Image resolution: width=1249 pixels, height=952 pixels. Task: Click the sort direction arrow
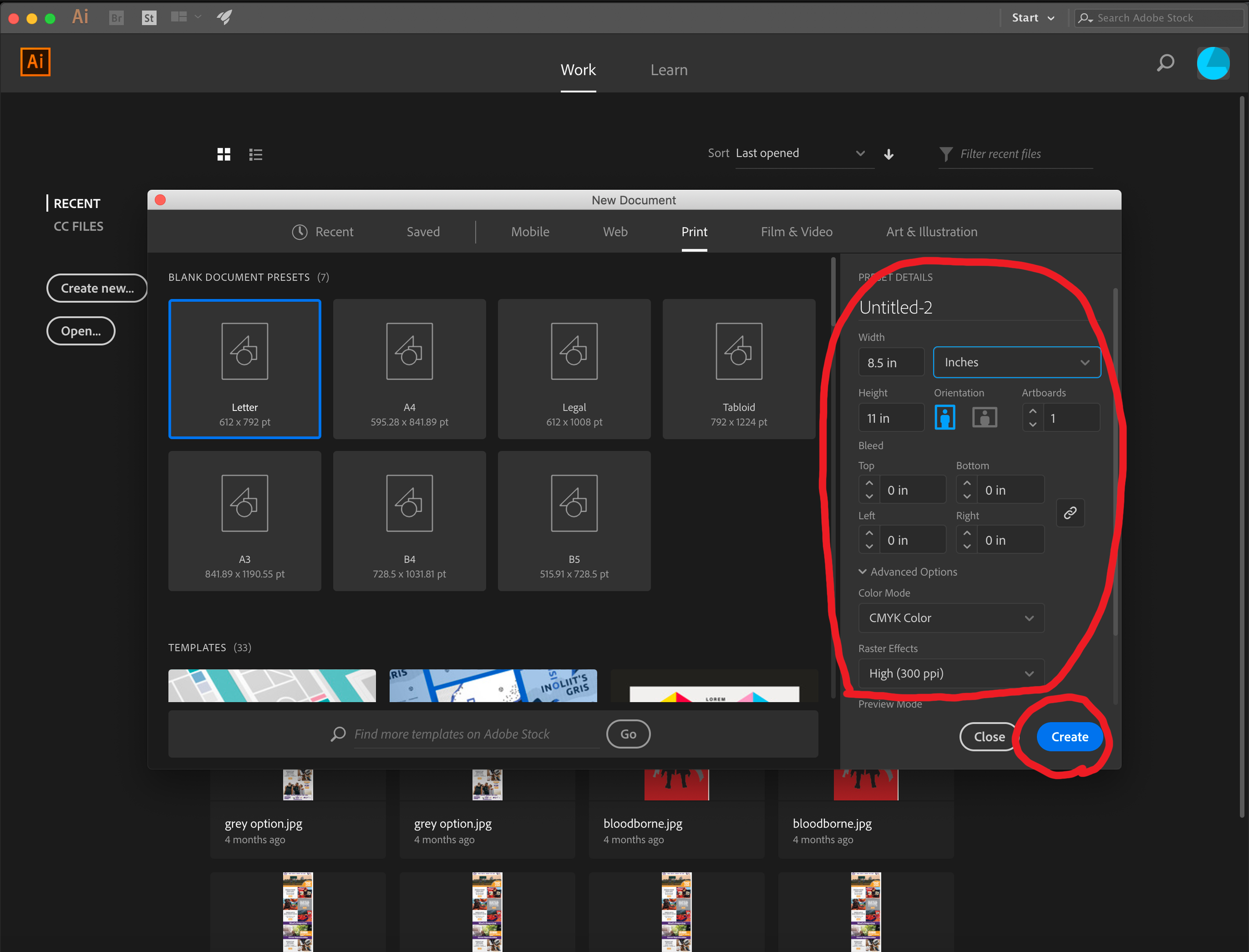pyautogui.click(x=889, y=153)
